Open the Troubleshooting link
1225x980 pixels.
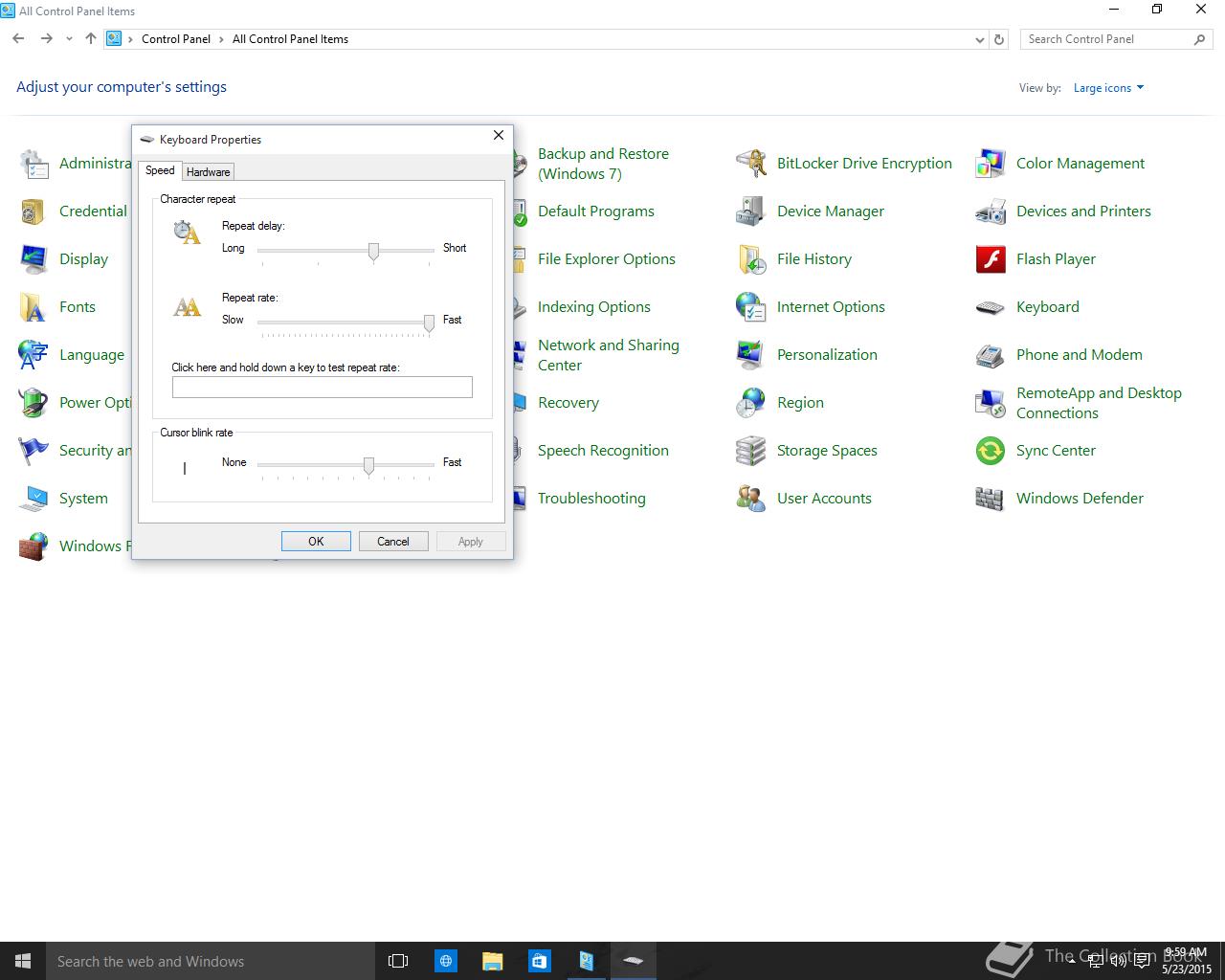591,499
